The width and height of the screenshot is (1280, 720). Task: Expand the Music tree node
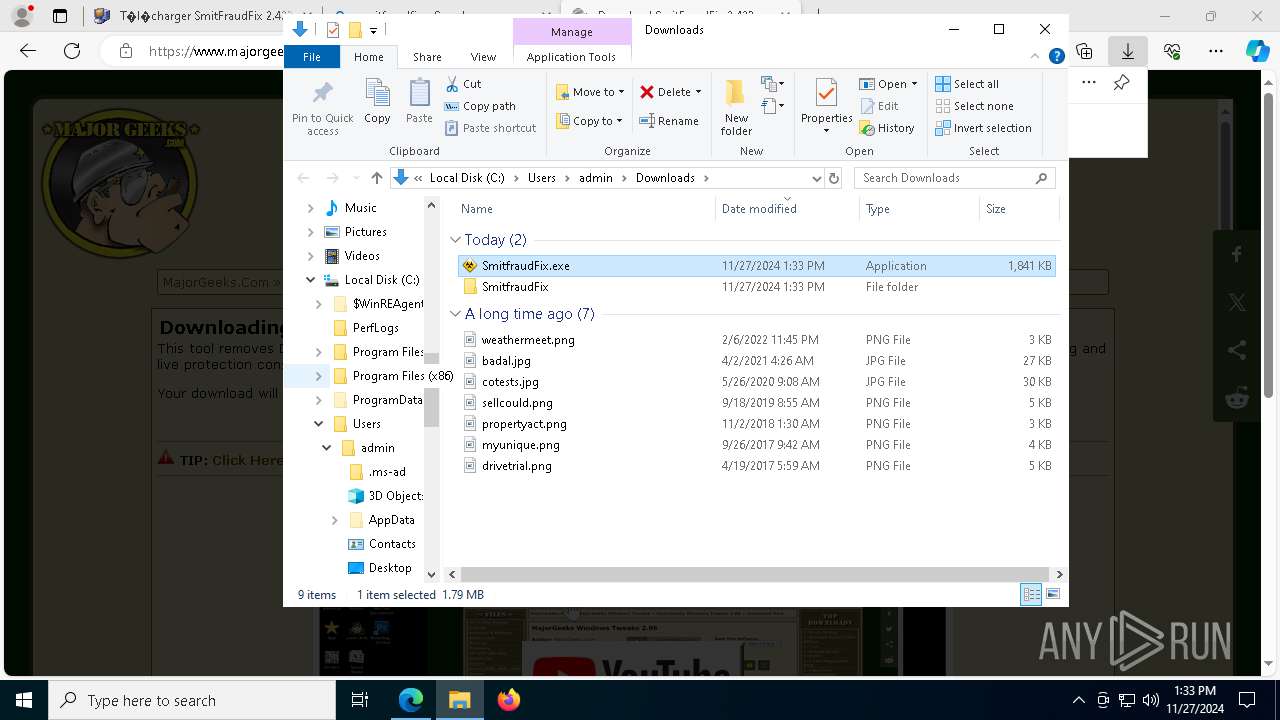[x=310, y=208]
